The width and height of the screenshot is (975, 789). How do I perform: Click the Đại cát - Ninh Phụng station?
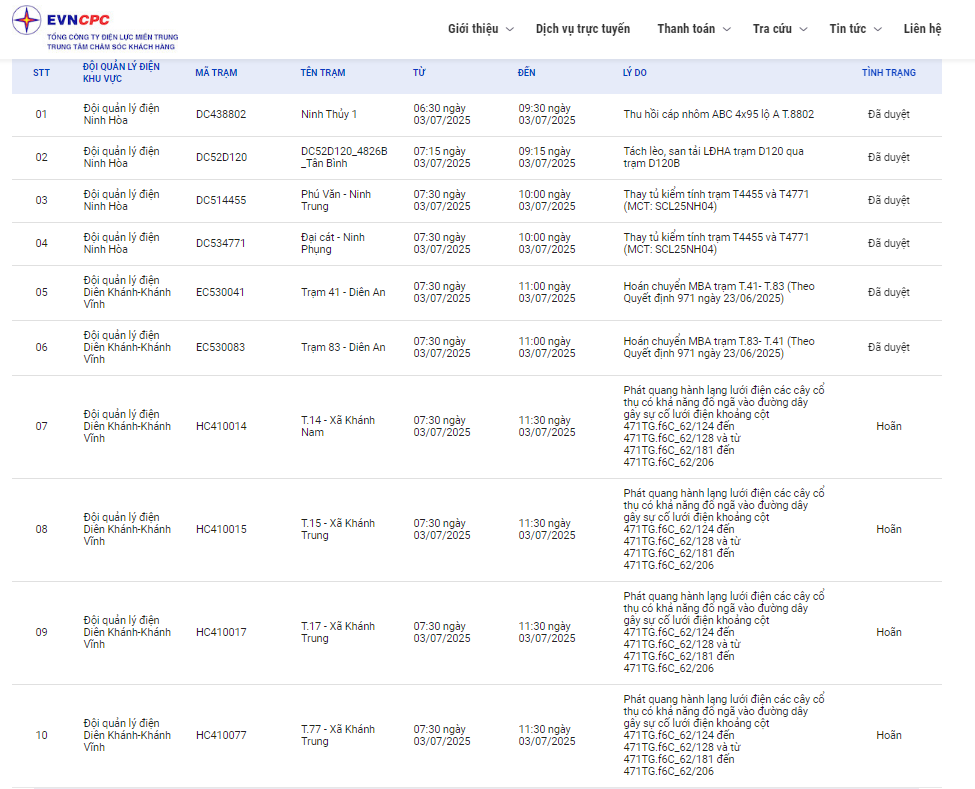click(x=333, y=244)
